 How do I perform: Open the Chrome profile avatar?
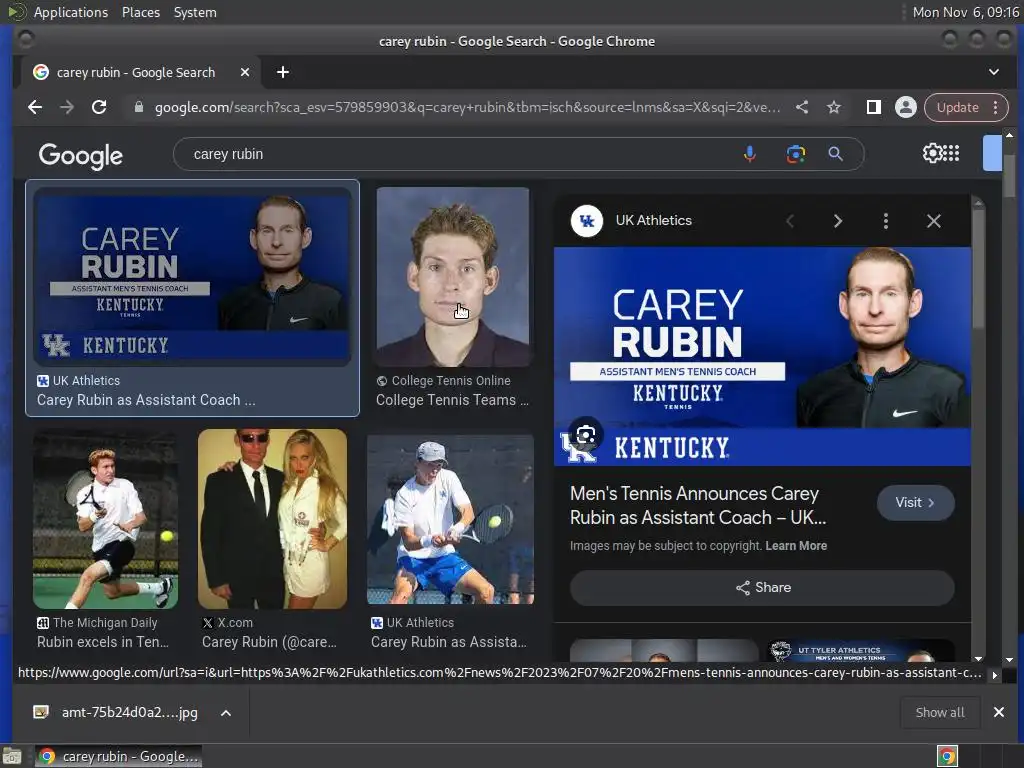(x=906, y=107)
